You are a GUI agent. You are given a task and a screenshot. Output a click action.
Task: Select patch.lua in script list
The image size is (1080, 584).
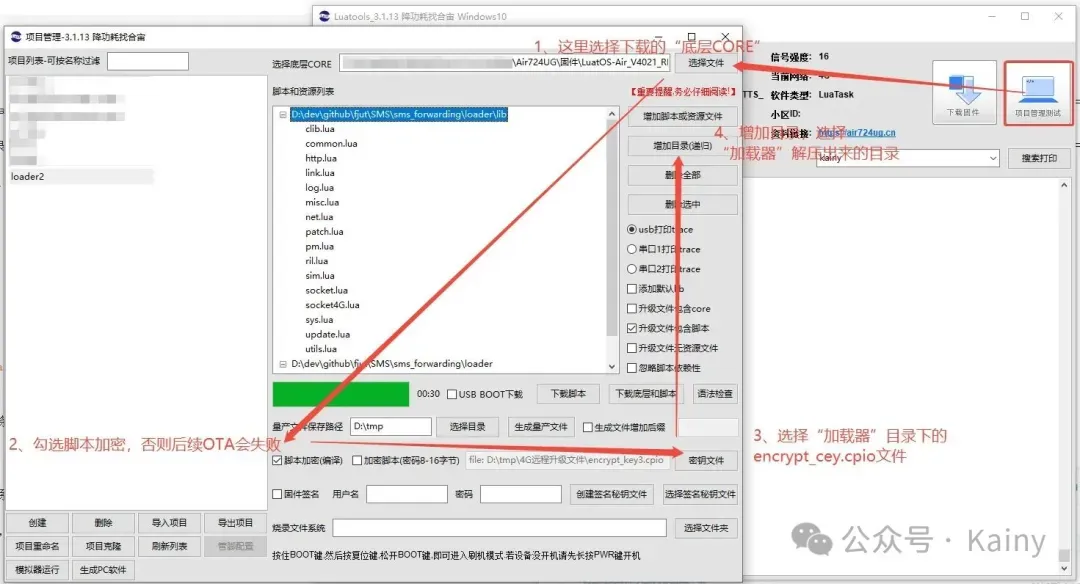[324, 231]
